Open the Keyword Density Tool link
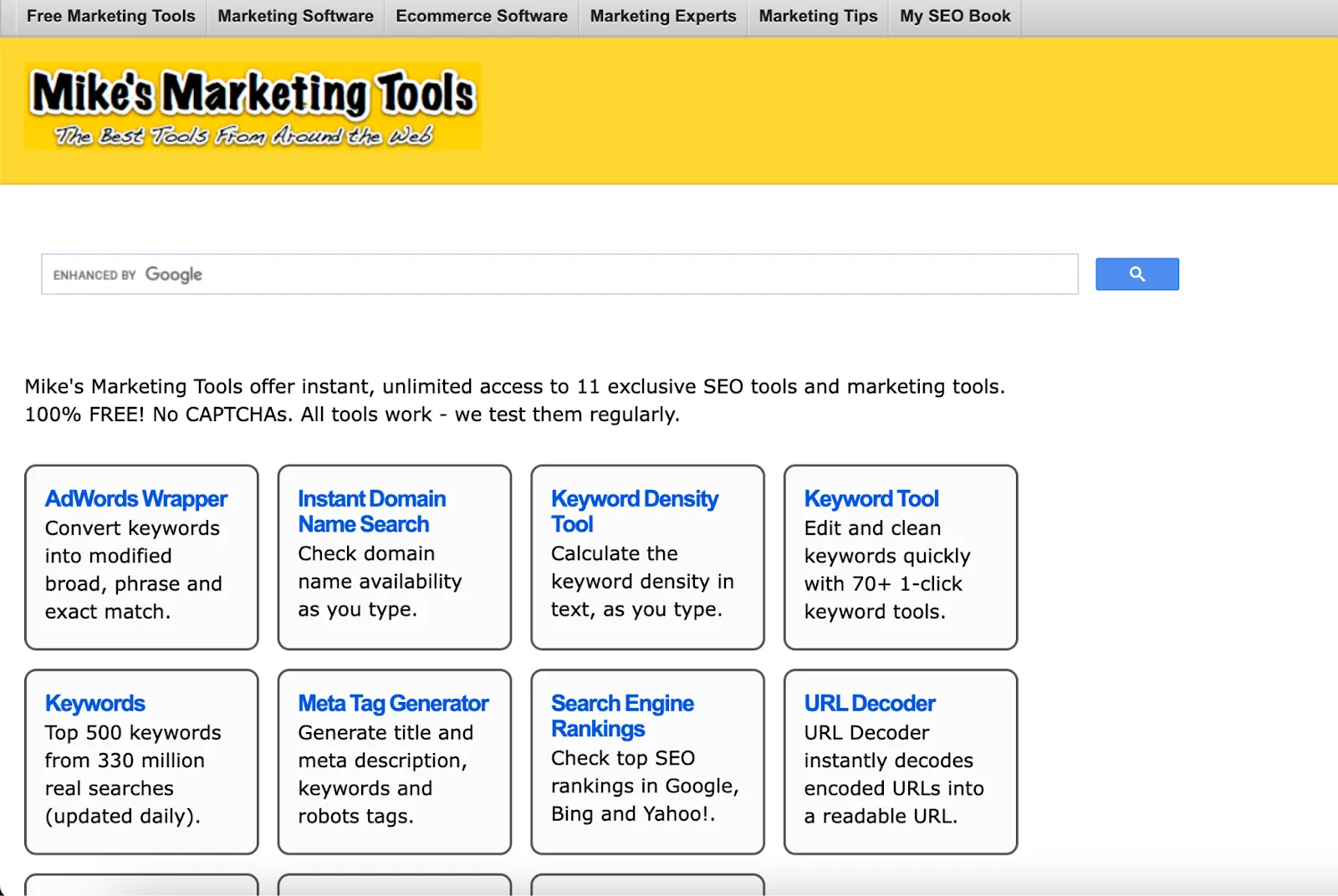The height and width of the screenshot is (896, 1338). (x=634, y=512)
